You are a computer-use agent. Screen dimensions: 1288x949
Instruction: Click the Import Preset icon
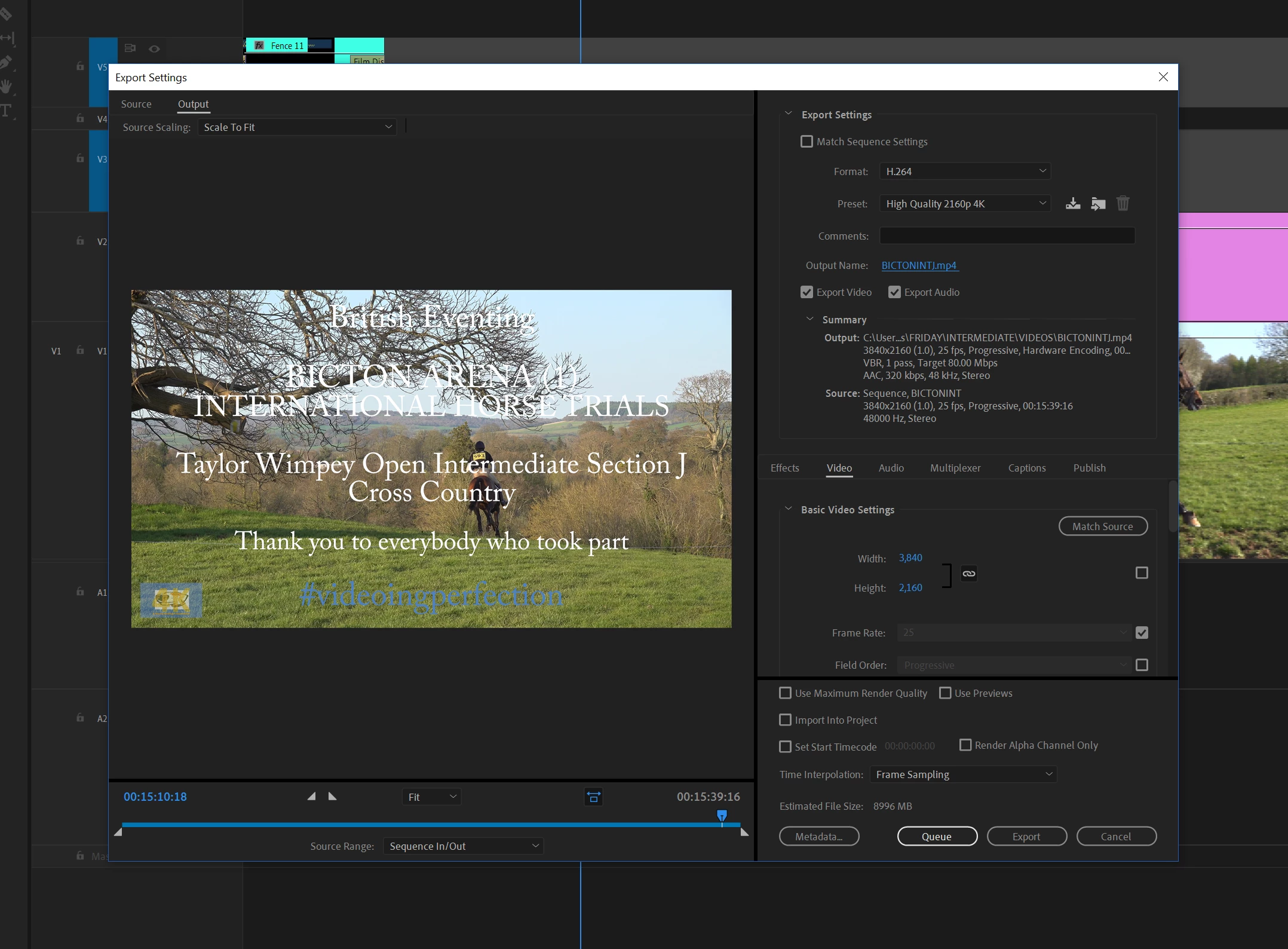(1098, 204)
